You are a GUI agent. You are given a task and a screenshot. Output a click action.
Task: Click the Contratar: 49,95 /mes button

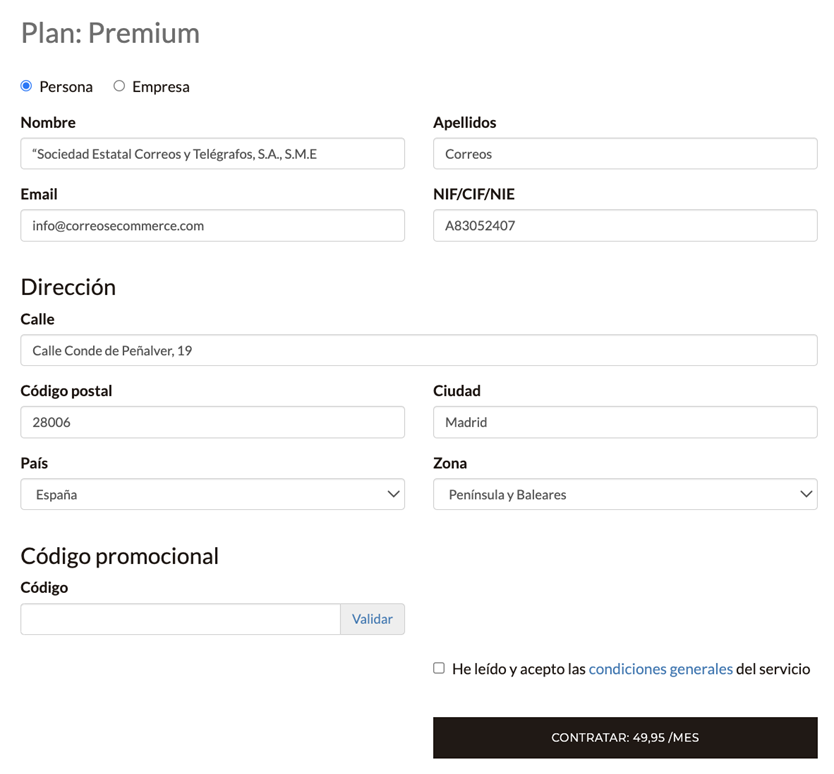click(x=625, y=738)
